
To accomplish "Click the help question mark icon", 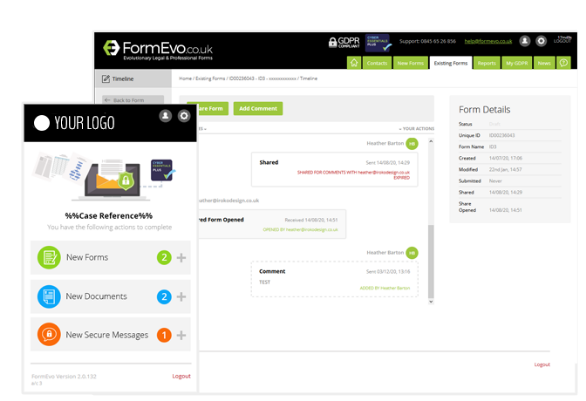I will point(564,63).
